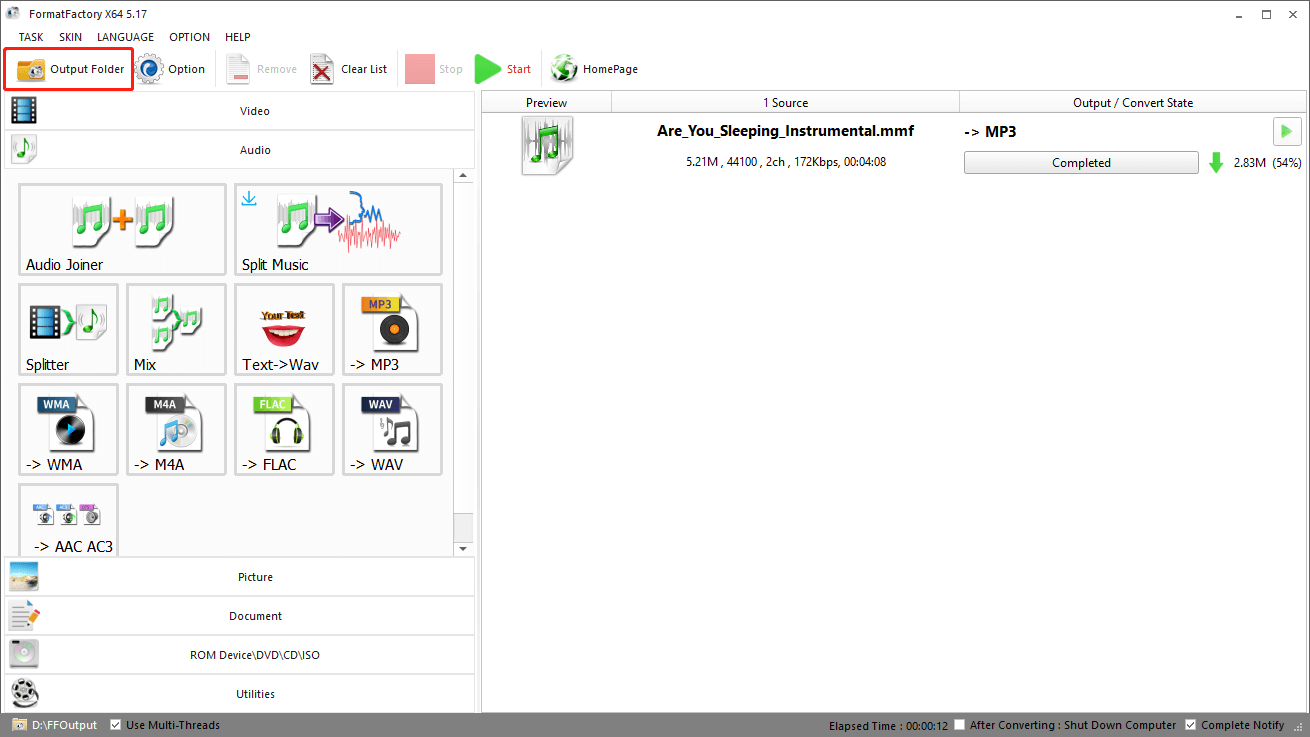Expand the Document category
This screenshot has width=1310, height=737.
(x=240, y=616)
